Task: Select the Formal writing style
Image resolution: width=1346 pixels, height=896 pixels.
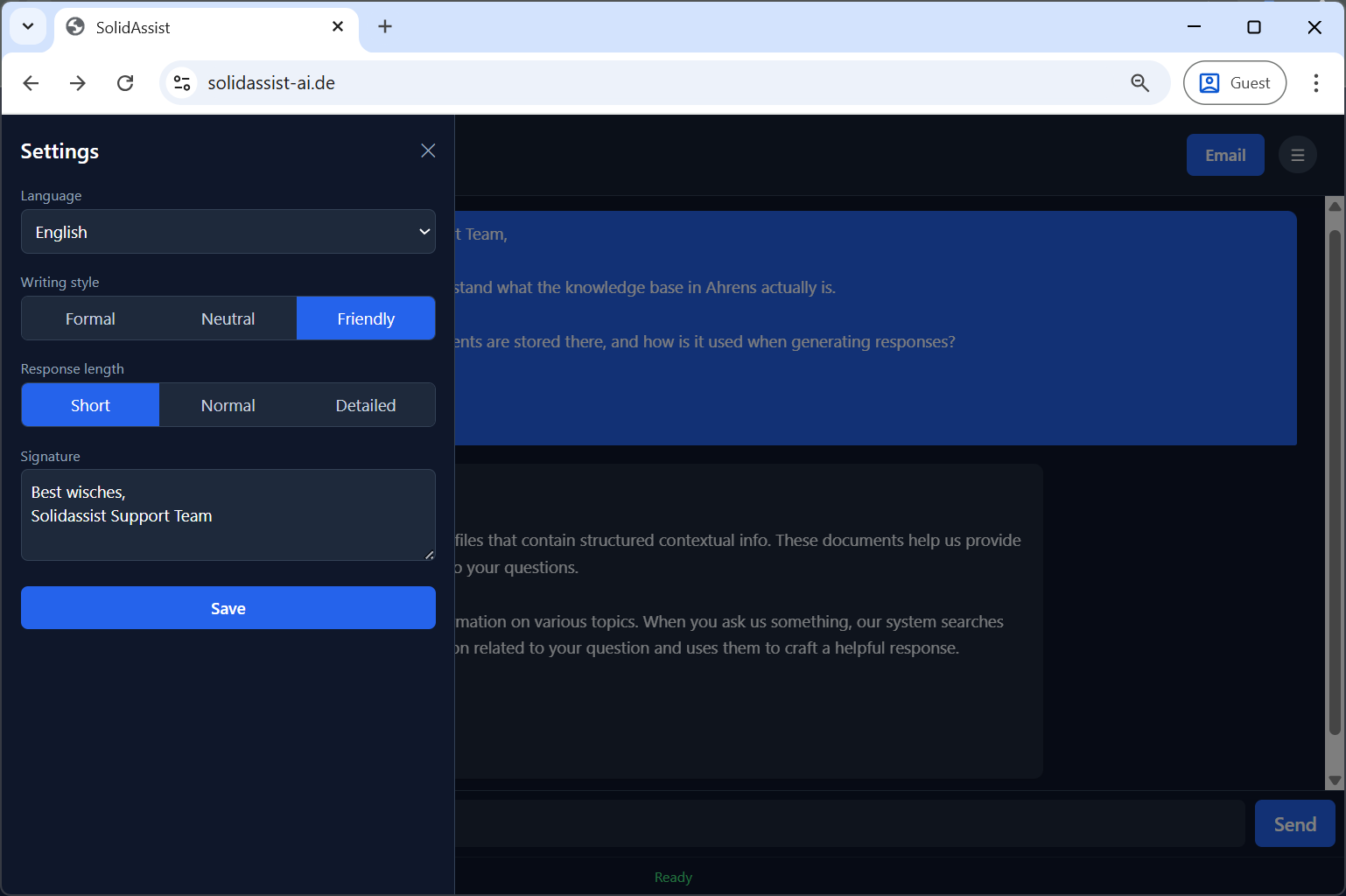Action: (x=90, y=318)
